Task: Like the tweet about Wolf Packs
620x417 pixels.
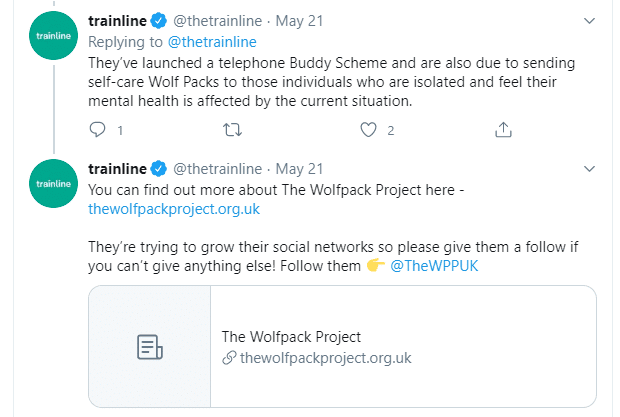Action: tap(368, 130)
